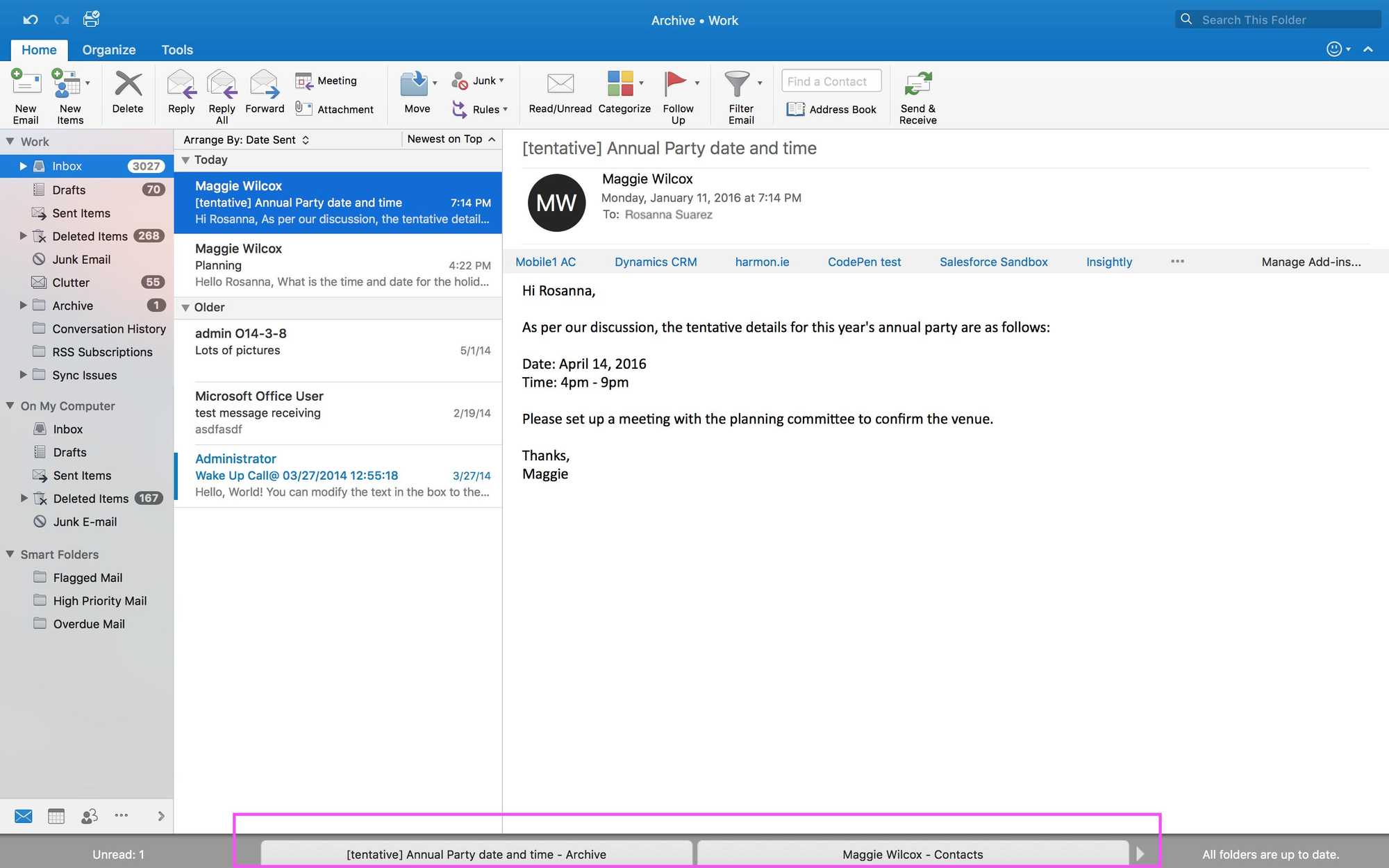Viewport: 1389px width, 868px height.
Task: Open the Address Book icon
Action: [x=831, y=109]
